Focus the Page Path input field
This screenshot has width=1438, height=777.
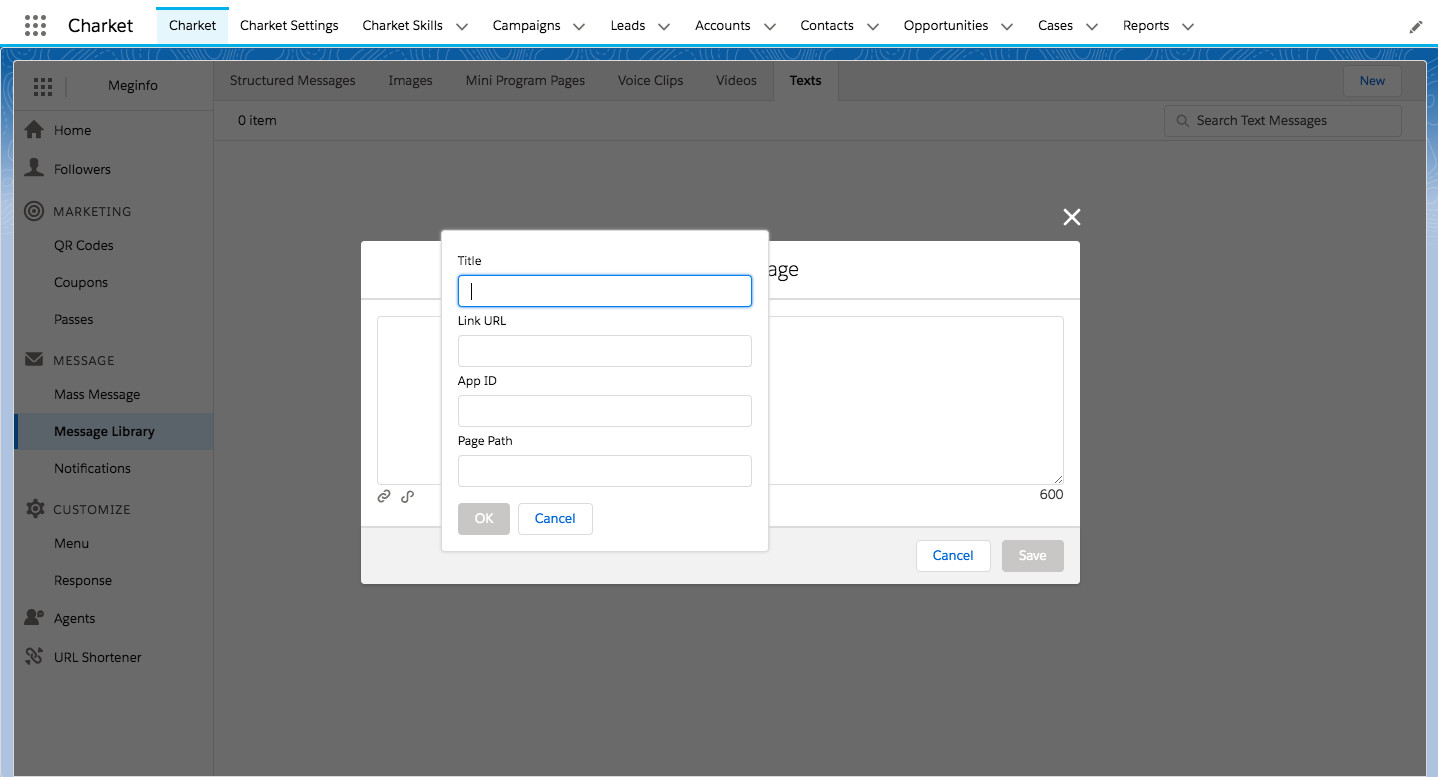click(x=604, y=471)
